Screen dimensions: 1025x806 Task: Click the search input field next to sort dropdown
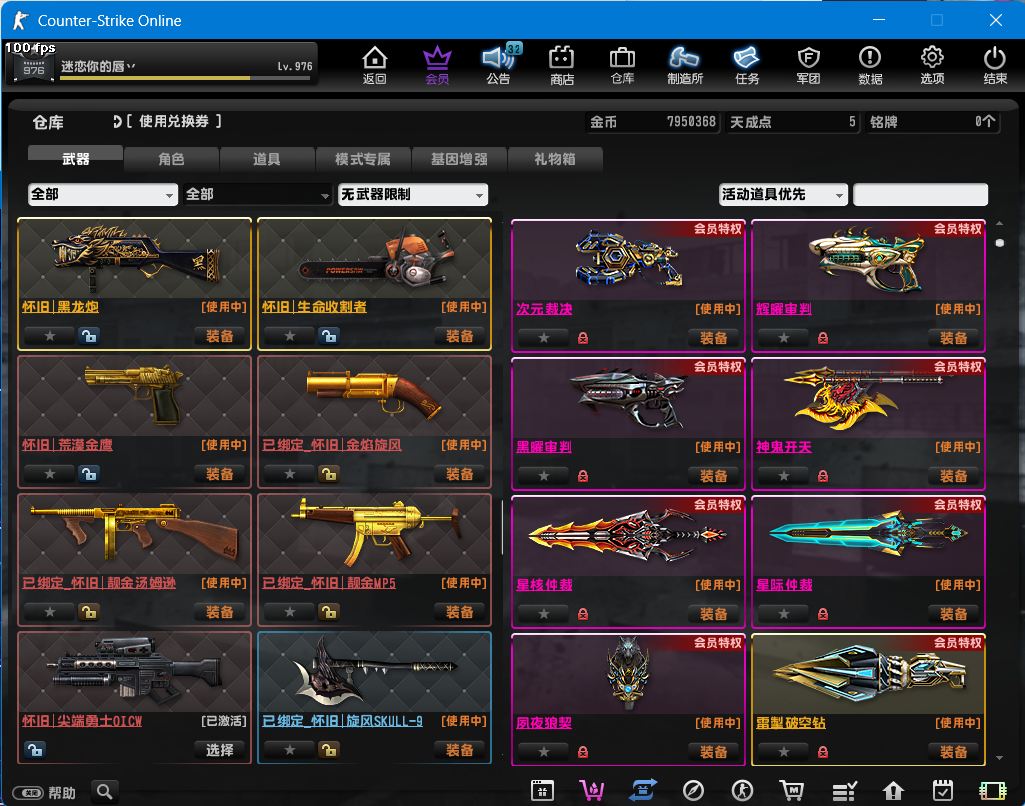click(920, 194)
